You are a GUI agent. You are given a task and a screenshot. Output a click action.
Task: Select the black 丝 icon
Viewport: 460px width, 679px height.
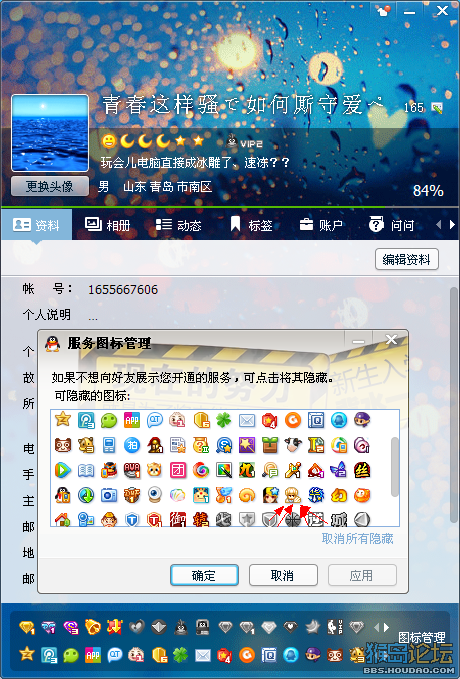pos(362,470)
